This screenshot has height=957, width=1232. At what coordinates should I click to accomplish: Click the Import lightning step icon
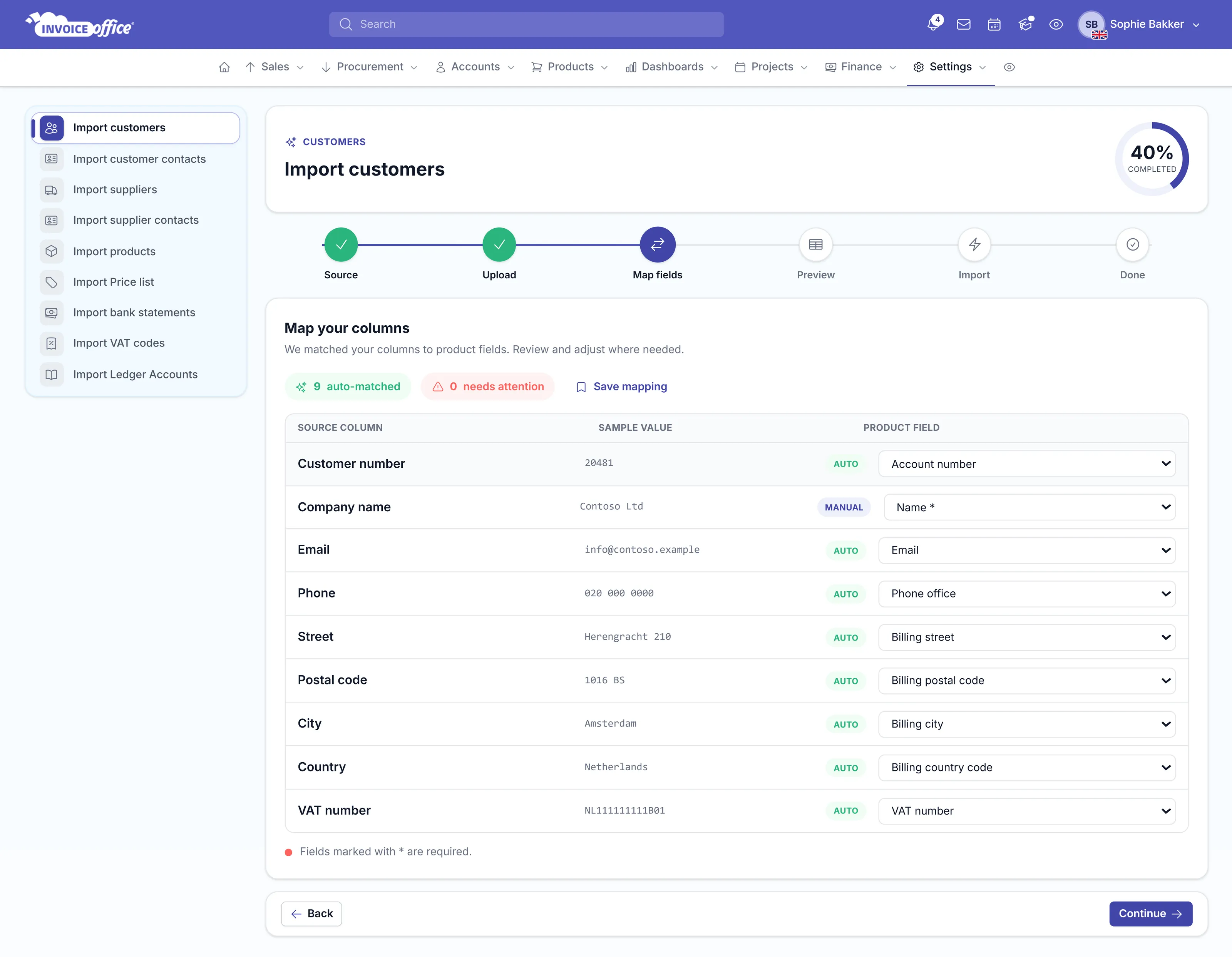[974, 245]
